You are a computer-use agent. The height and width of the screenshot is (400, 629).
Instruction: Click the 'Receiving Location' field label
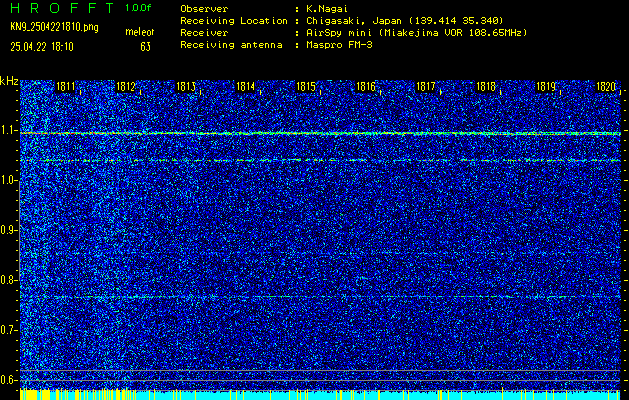click(234, 21)
